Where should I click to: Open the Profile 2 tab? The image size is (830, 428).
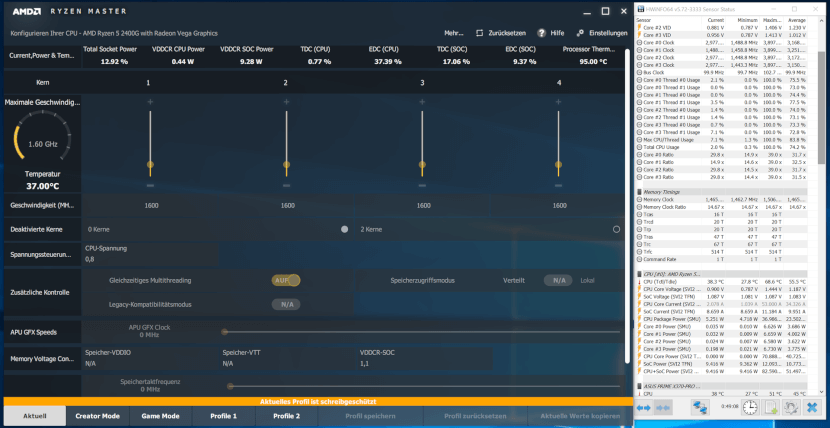point(286,416)
